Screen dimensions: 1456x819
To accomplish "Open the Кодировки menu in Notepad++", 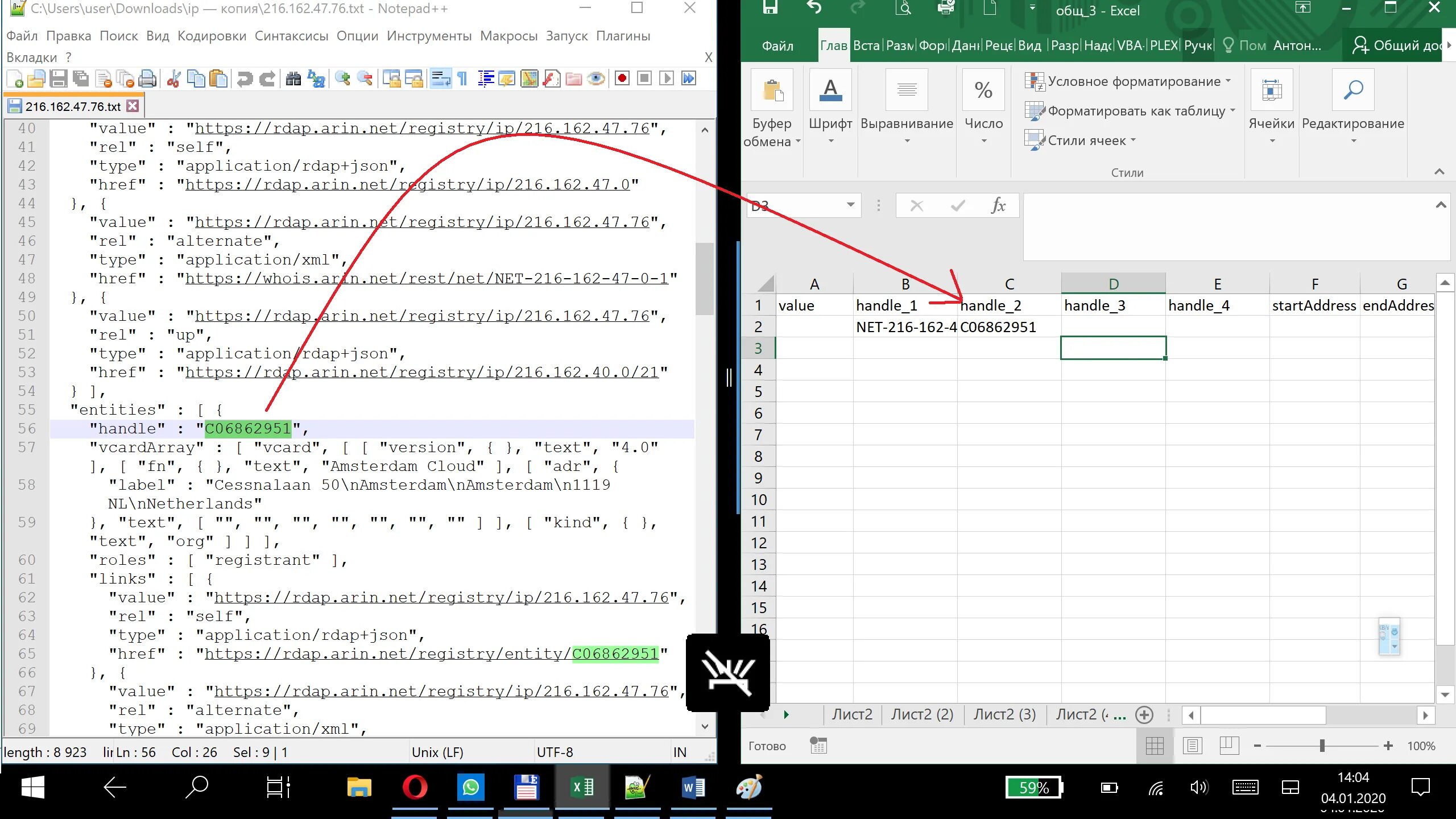I will click(x=212, y=36).
